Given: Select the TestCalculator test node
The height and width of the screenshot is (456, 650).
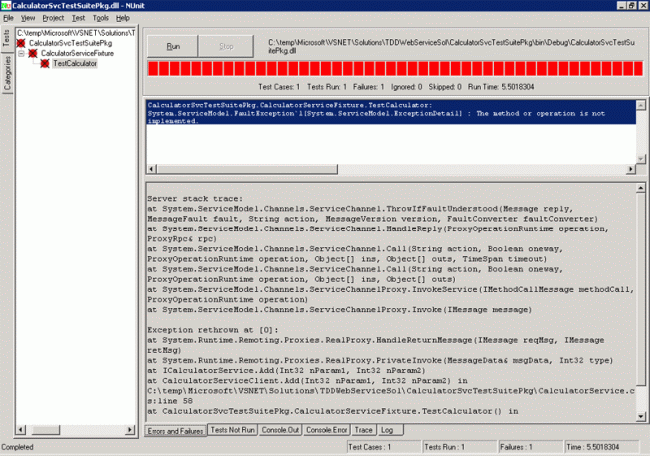Looking at the screenshot, I should (75, 63).
